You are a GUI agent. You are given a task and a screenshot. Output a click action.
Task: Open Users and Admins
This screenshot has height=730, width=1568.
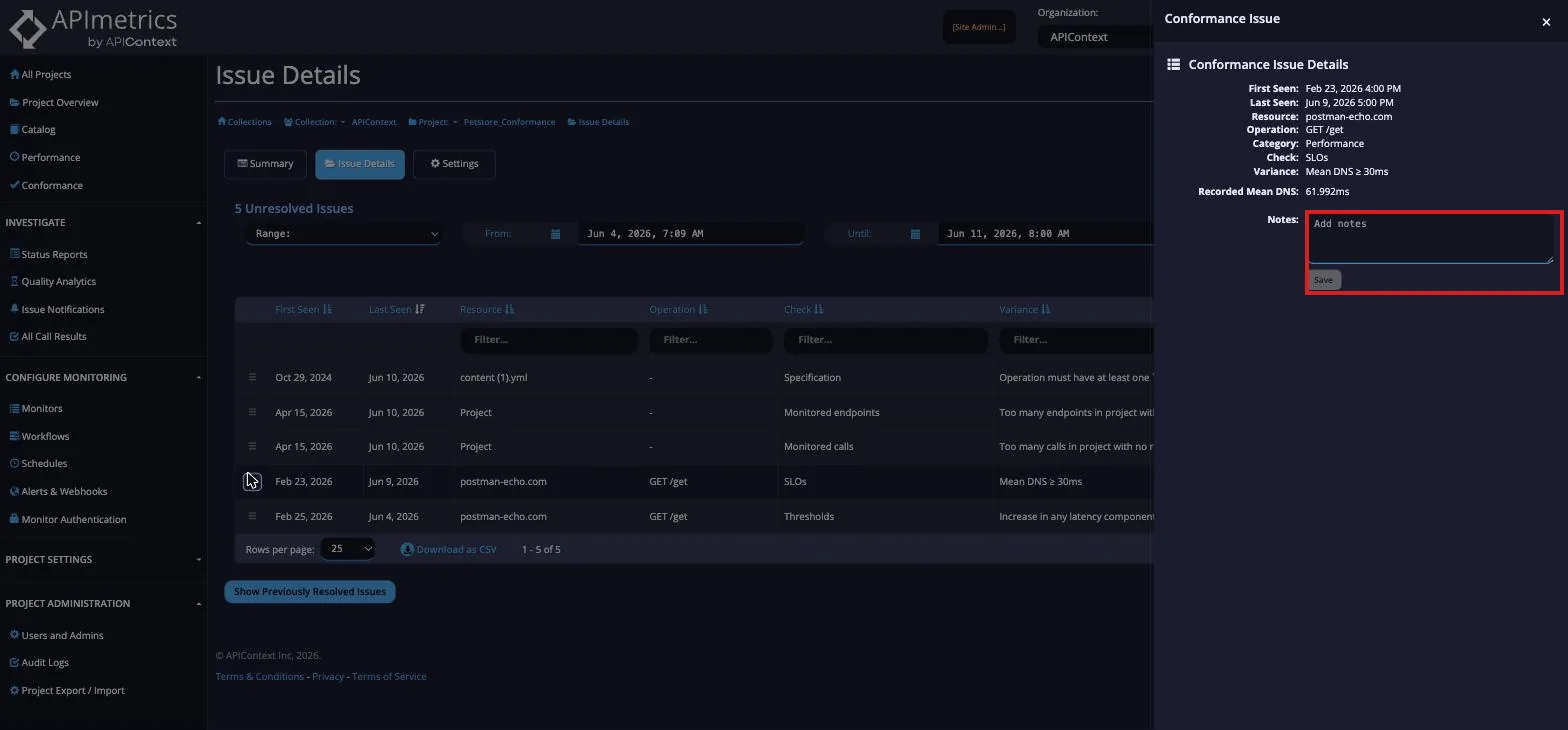pos(56,635)
